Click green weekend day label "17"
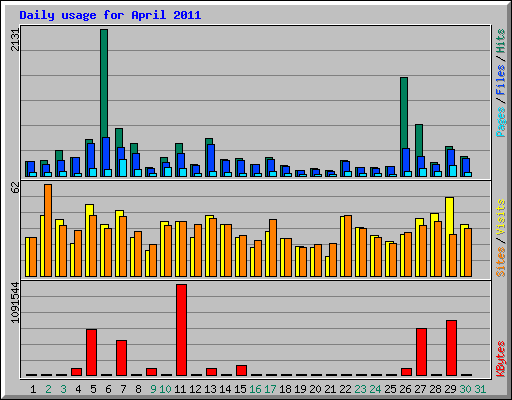The image size is (512, 400). [270, 389]
